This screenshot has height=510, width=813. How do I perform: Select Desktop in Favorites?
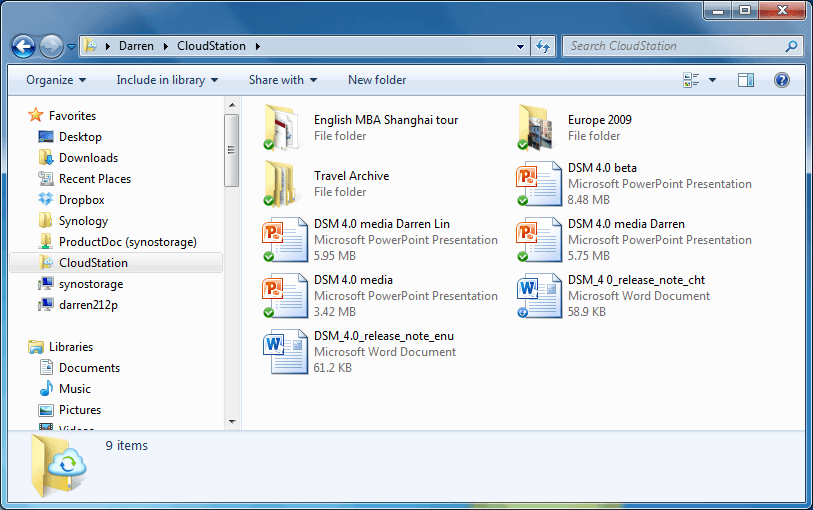click(x=80, y=137)
